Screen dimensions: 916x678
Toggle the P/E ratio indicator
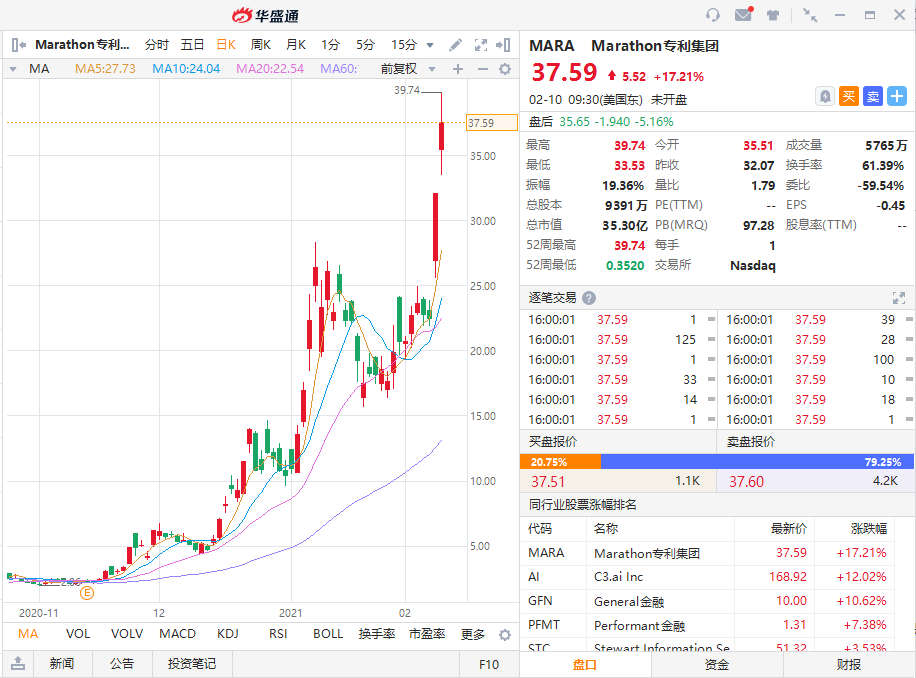coord(427,634)
